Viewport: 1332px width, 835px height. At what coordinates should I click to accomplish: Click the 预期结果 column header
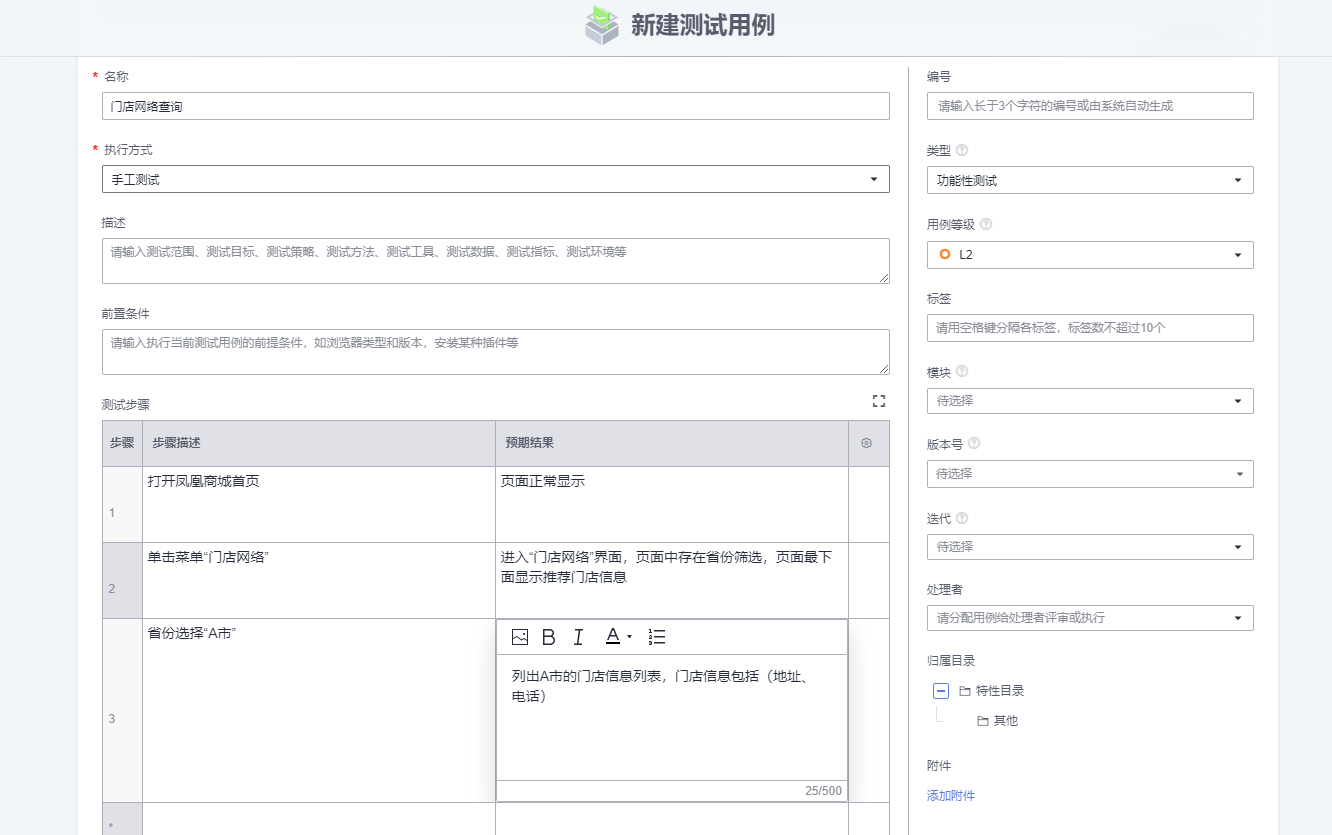(672, 443)
